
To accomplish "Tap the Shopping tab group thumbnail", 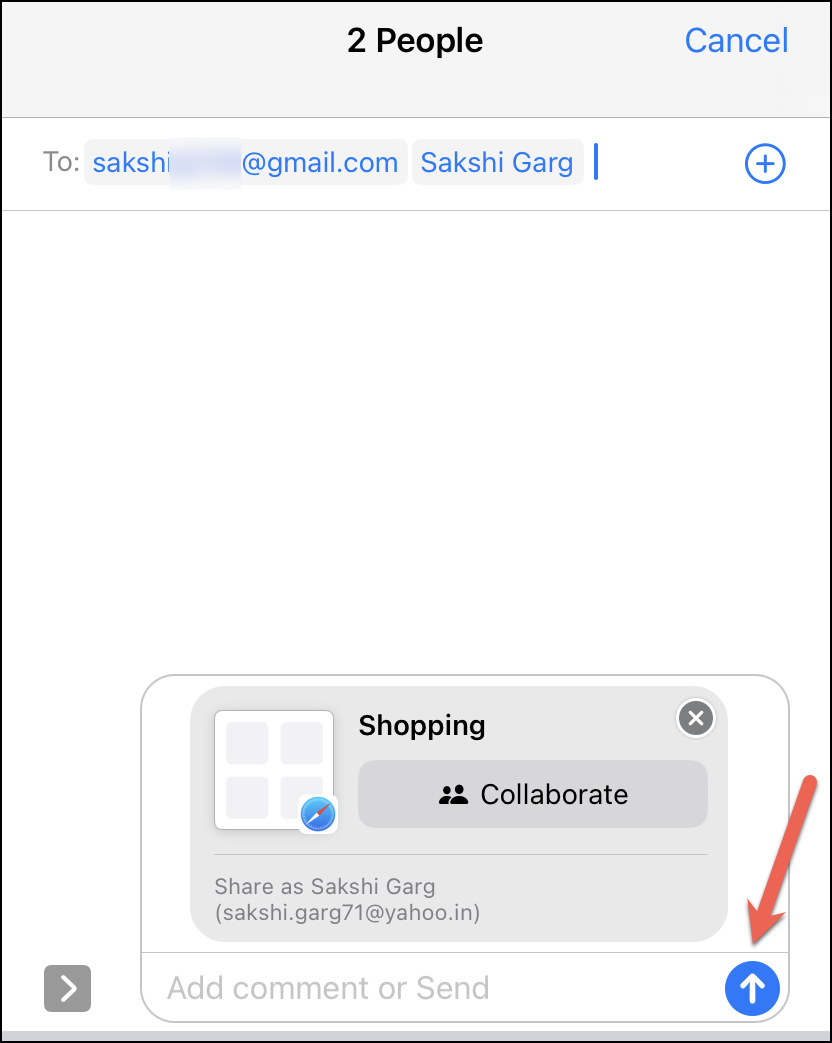I will (274, 770).
